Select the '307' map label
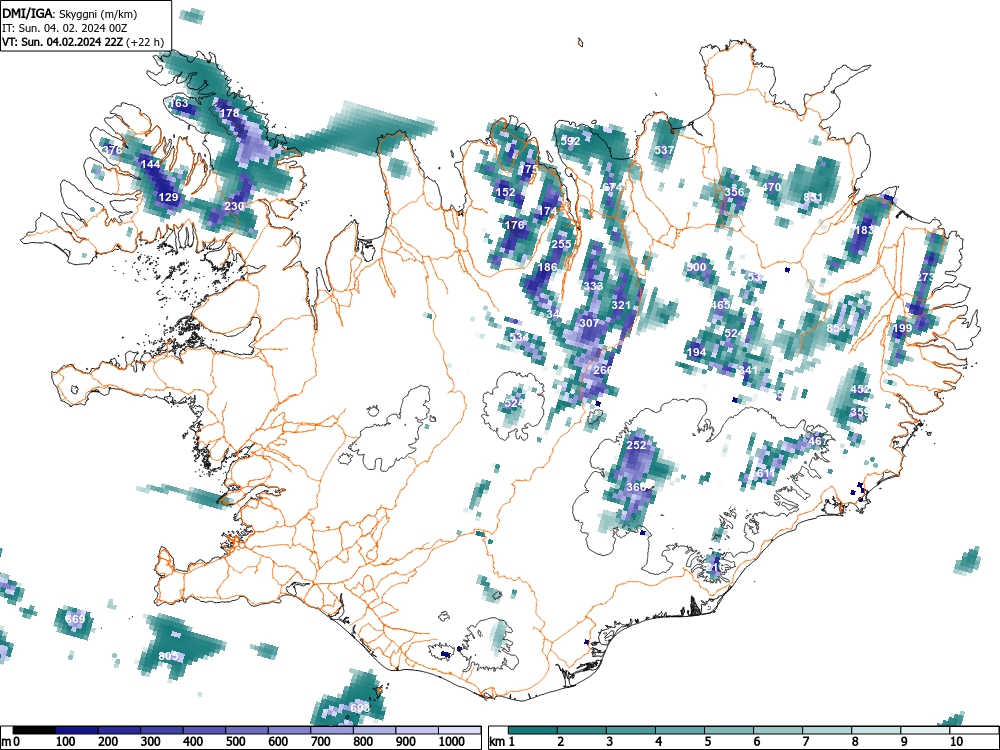Screen dimensions: 1000x750 [589, 323]
